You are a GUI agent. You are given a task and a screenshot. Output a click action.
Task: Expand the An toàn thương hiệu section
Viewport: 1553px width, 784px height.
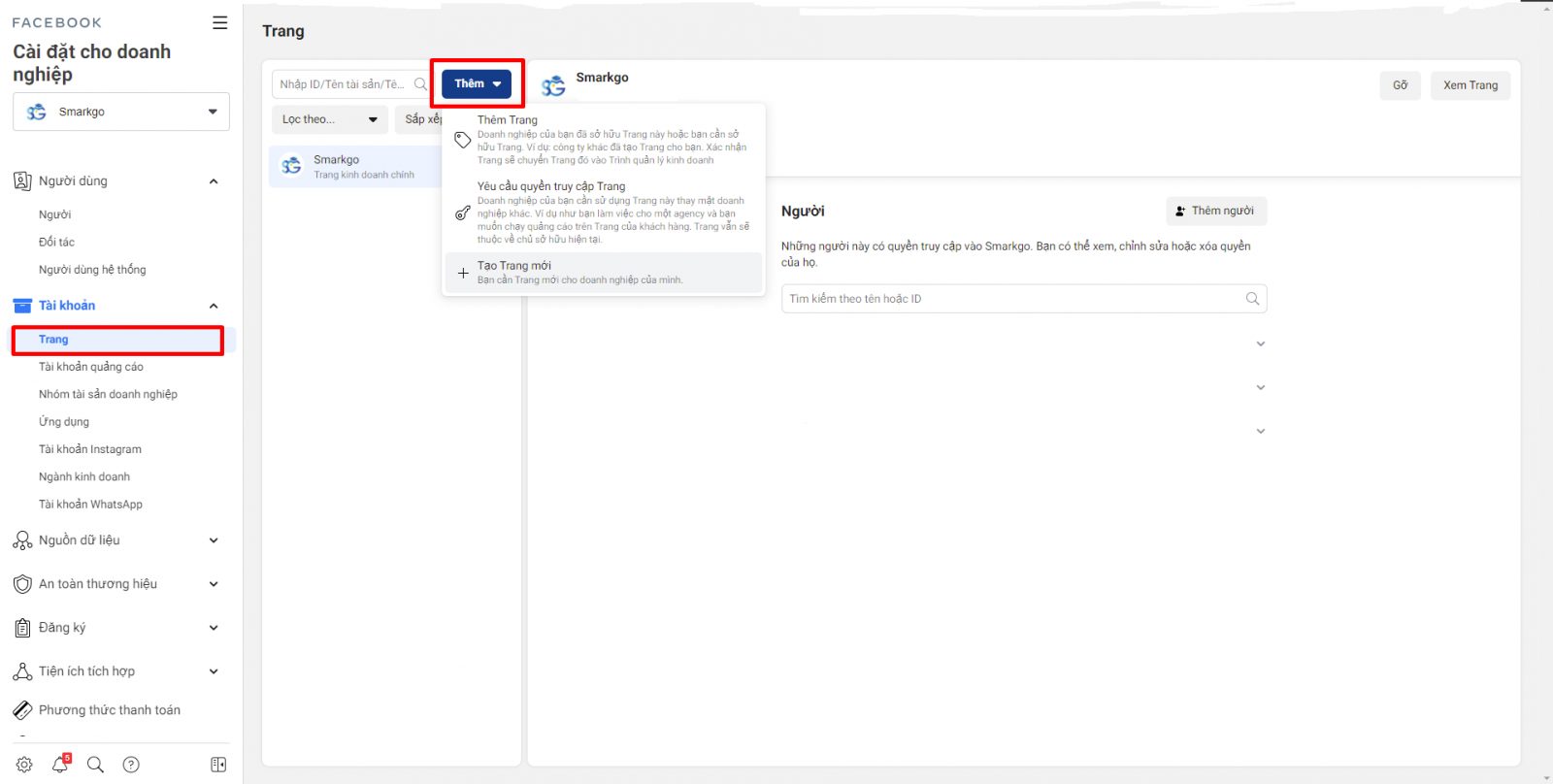pyautogui.click(x=214, y=584)
